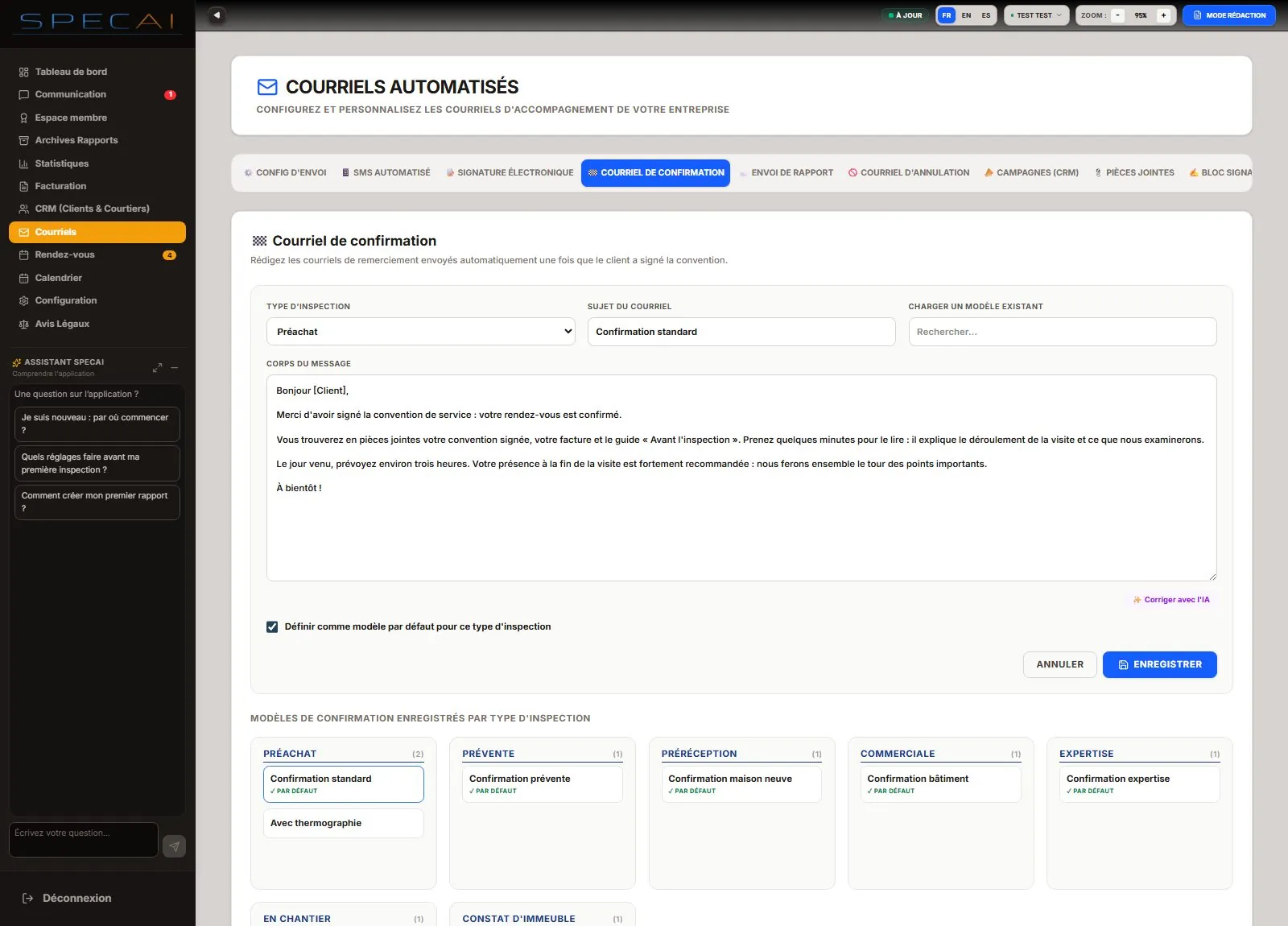Increase zoom with plus button
1288x926 pixels.
pos(1163,15)
